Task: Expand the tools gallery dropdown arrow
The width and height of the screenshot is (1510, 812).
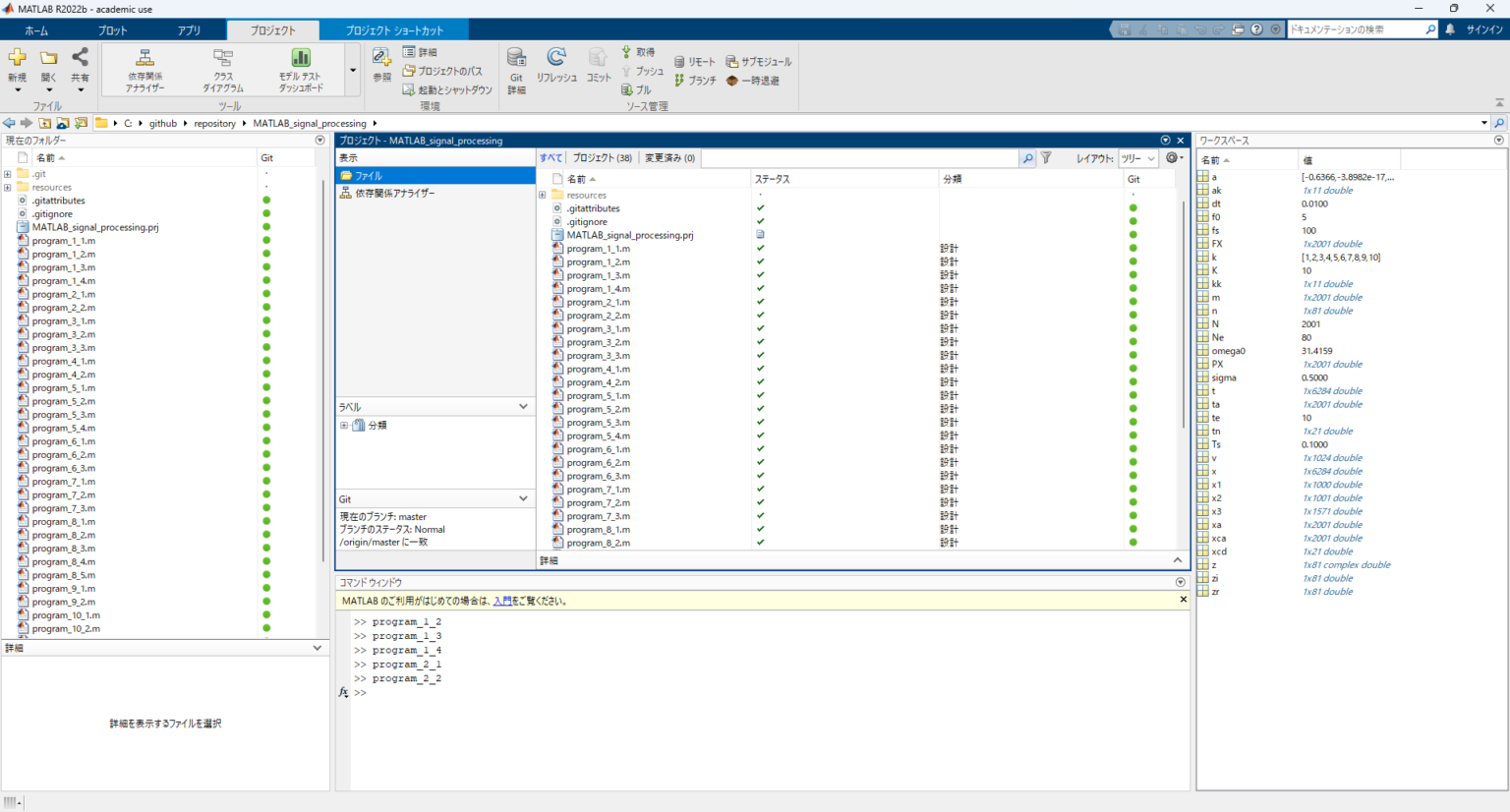Action: [x=353, y=71]
